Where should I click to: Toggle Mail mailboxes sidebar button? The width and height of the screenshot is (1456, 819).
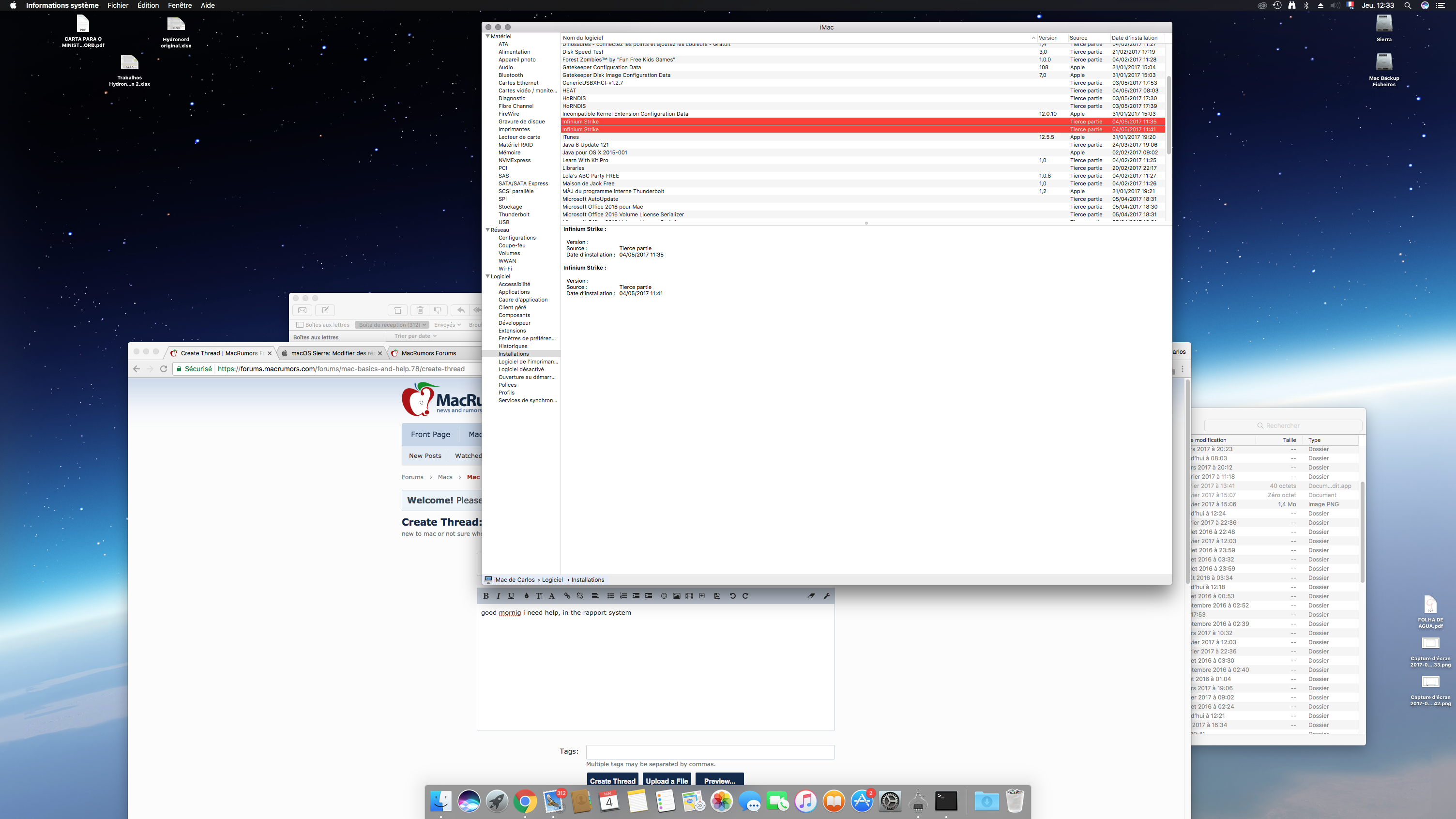point(323,325)
